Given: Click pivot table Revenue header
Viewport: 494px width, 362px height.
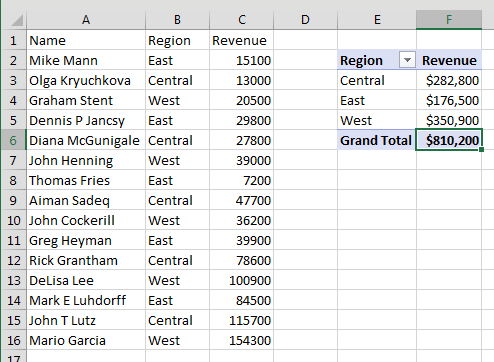Looking at the screenshot, I should tap(449, 60).
